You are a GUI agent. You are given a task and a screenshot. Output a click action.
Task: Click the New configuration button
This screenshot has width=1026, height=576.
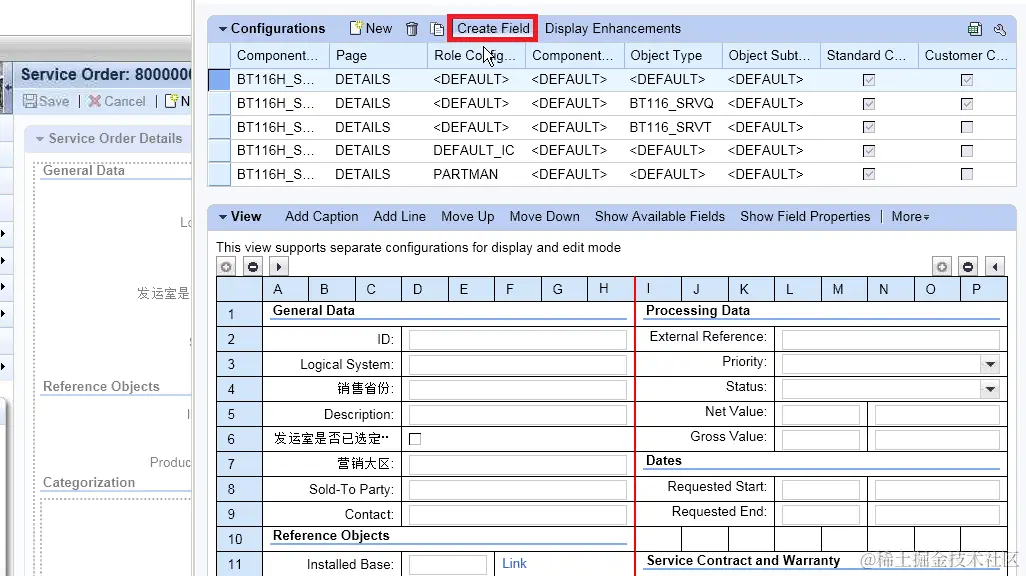(371, 28)
